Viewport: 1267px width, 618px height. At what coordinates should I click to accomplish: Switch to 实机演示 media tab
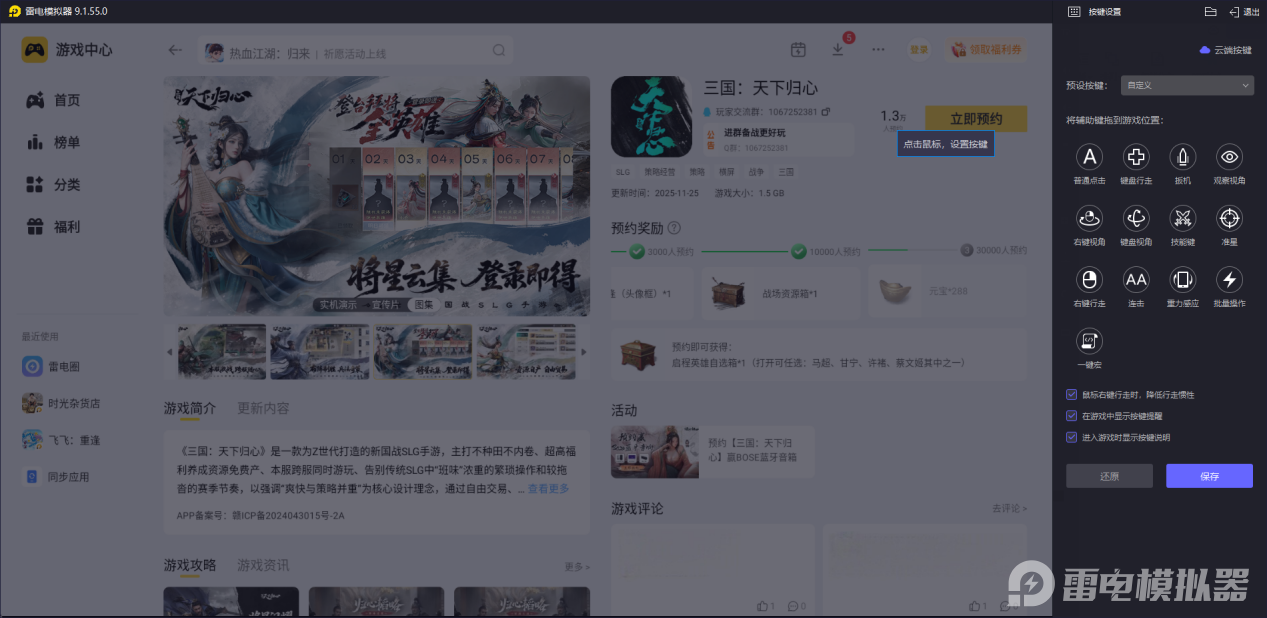pos(337,305)
